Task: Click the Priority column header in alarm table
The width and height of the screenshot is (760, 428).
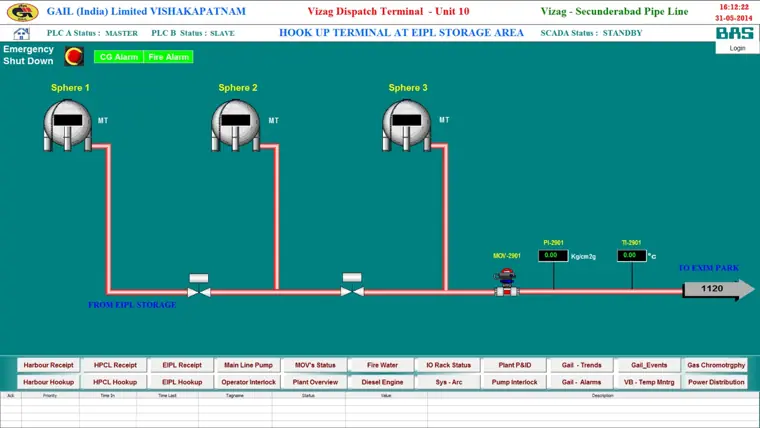Action: click(50, 396)
